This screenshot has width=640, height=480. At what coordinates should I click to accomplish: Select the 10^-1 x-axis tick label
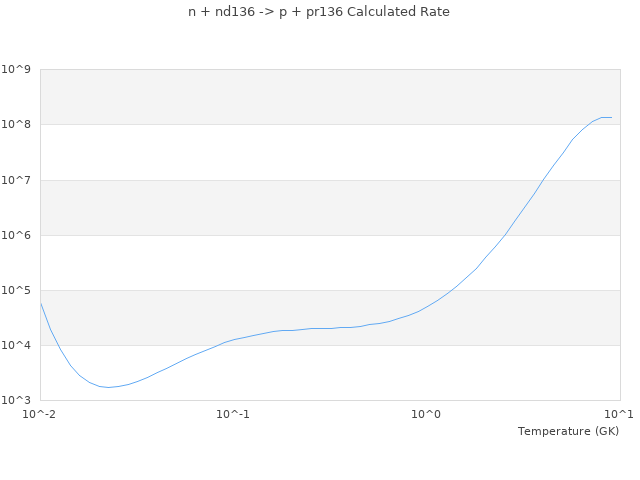click(232, 414)
